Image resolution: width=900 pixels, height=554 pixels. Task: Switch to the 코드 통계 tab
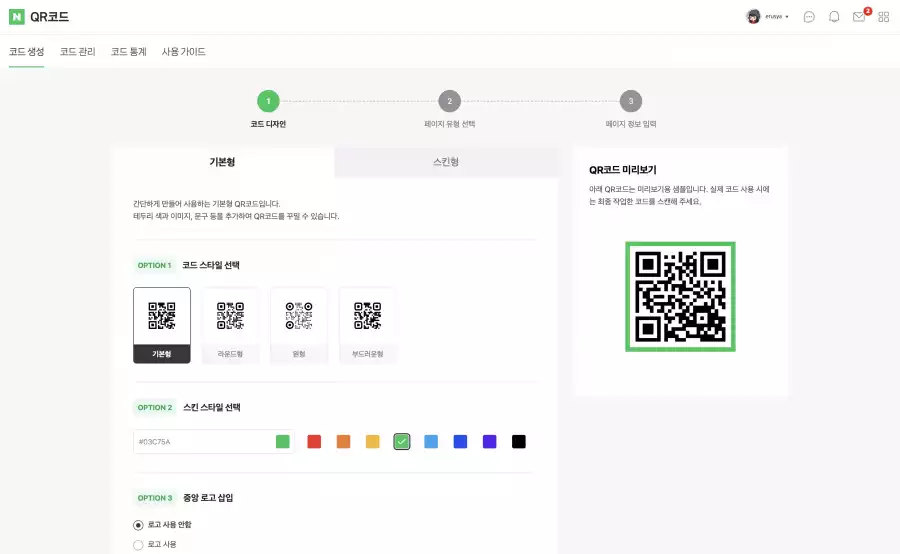(x=129, y=52)
